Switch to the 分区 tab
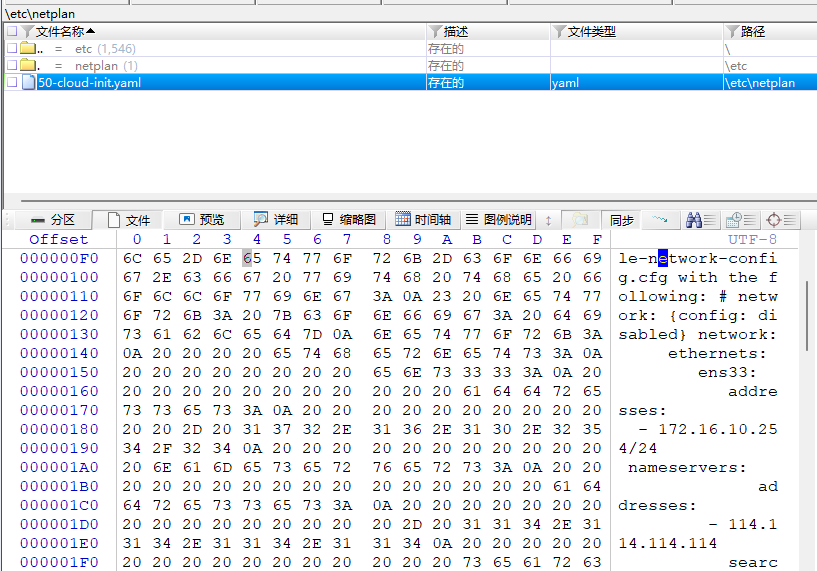The width and height of the screenshot is (817, 571). 53,220
